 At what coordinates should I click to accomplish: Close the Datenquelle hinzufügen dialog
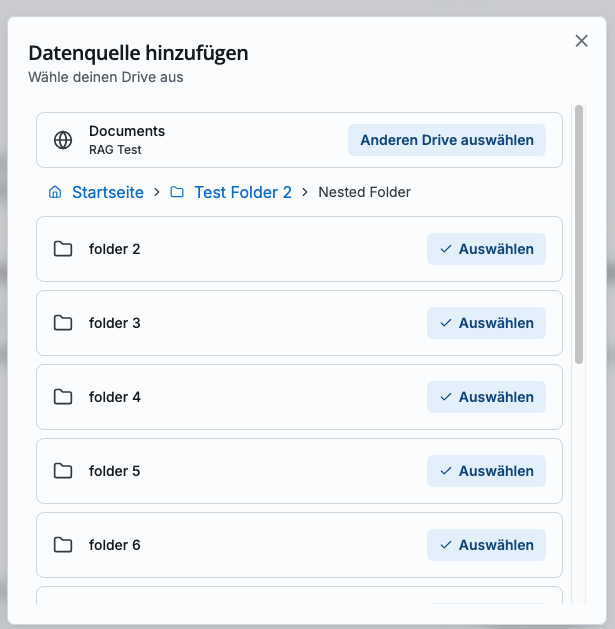click(581, 41)
